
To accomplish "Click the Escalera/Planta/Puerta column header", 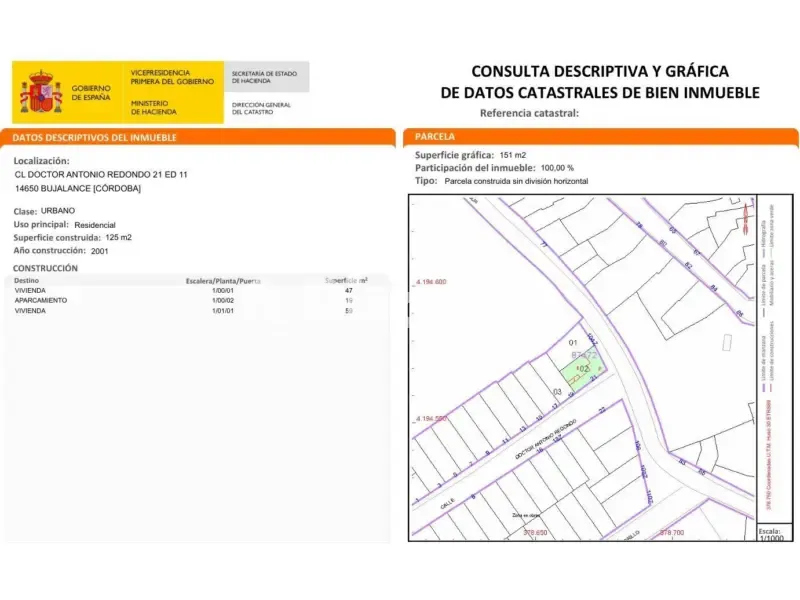I will pos(223,281).
